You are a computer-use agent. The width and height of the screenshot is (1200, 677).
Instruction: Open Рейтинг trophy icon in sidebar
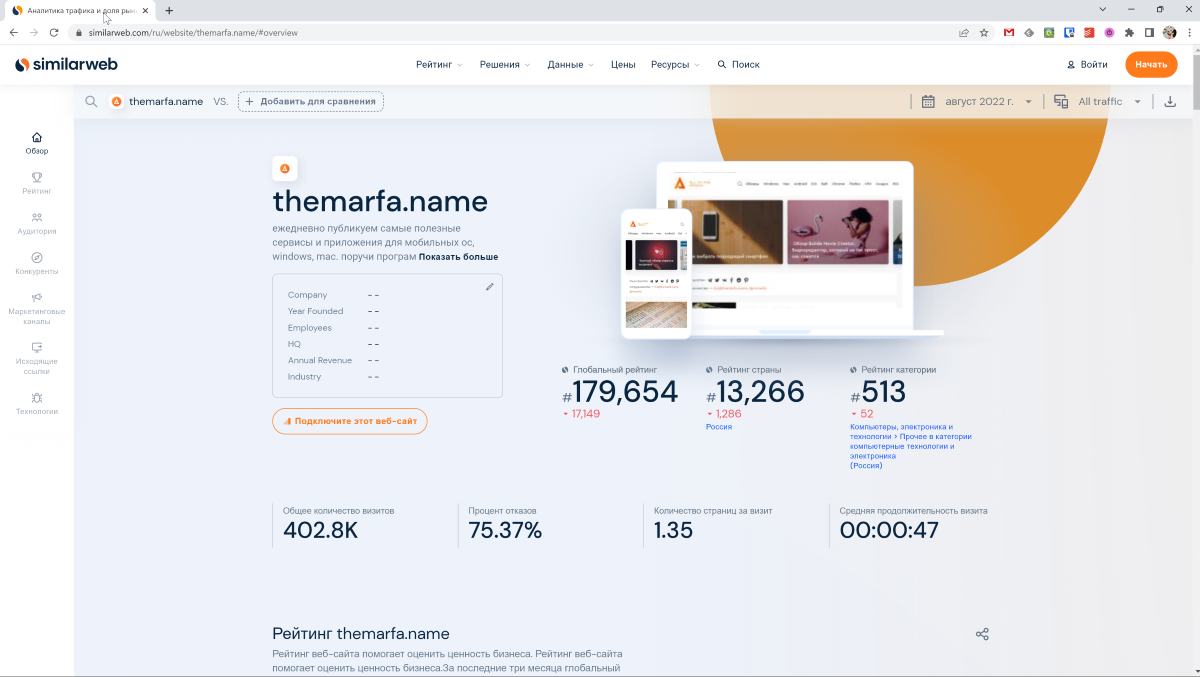click(37, 177)
